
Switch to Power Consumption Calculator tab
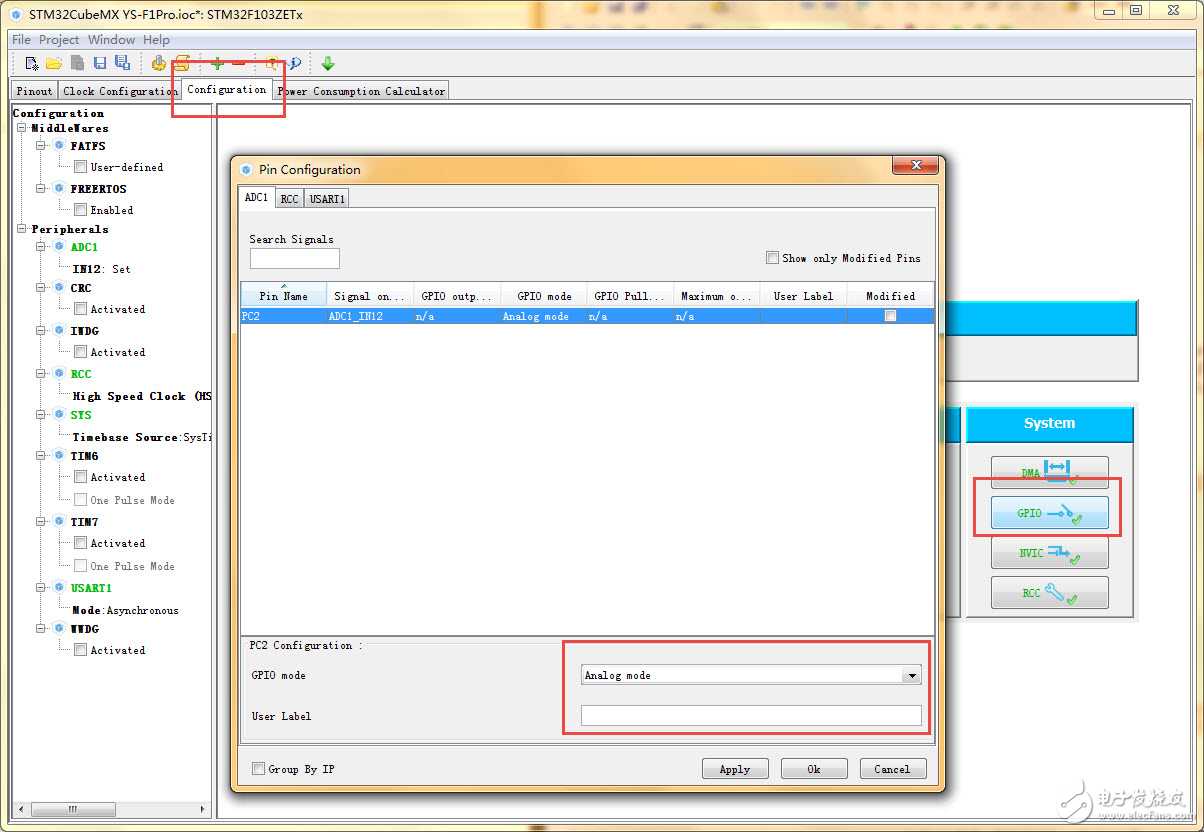point(361,91)
